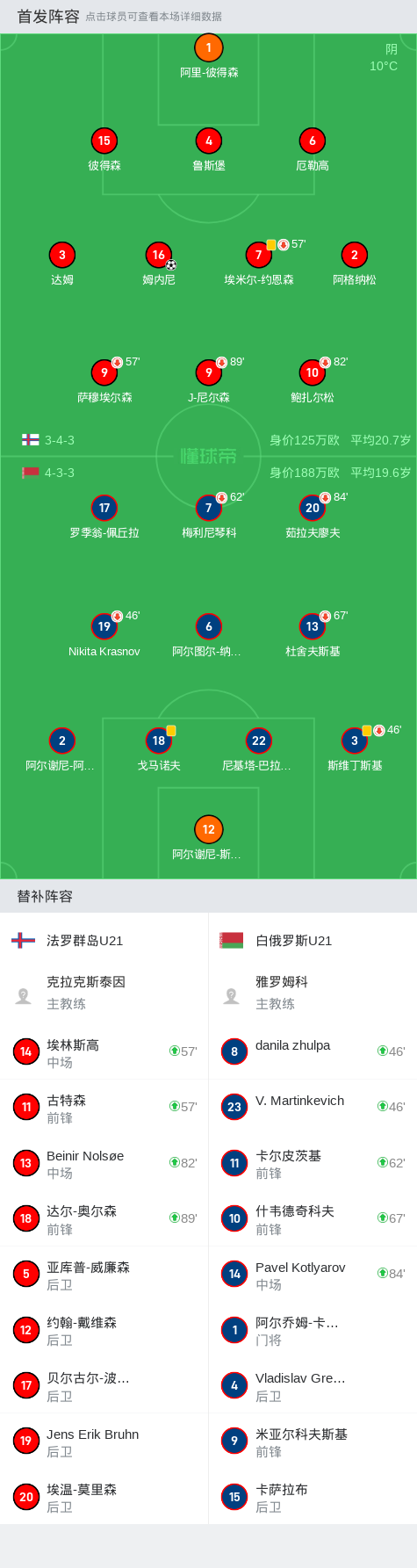Screen dimensions: 417x1568
Task: Click Faroe Islands flag beside 法罗群岛U21
Action: 23,941
